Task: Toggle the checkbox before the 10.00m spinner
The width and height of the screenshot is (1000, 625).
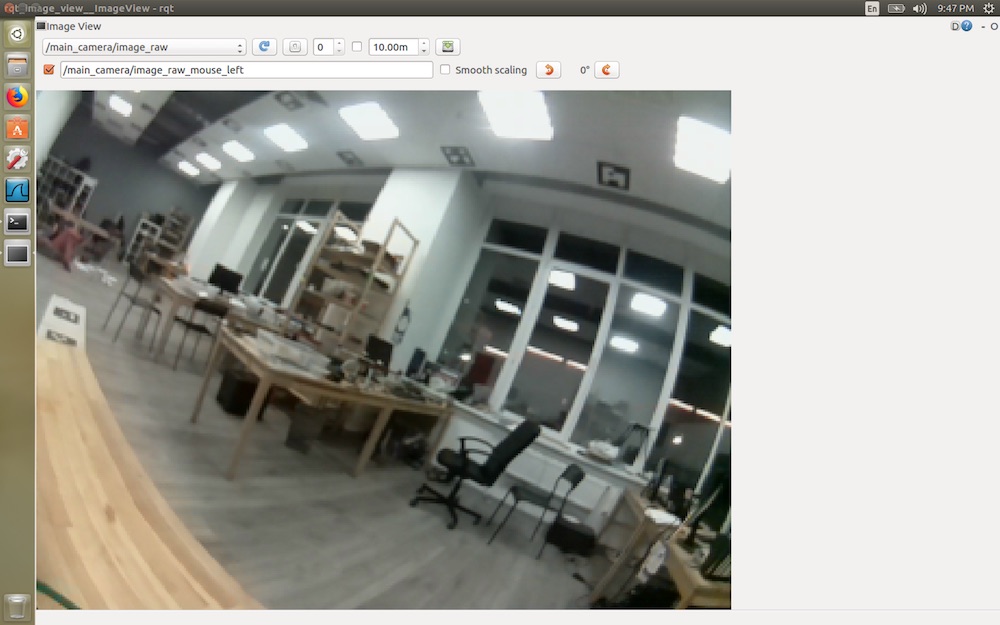Action: click(356, 46)
